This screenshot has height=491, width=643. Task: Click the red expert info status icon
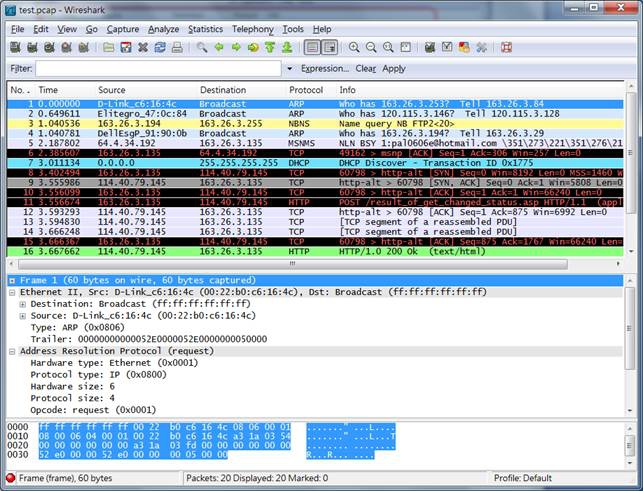tap(11, 478)
